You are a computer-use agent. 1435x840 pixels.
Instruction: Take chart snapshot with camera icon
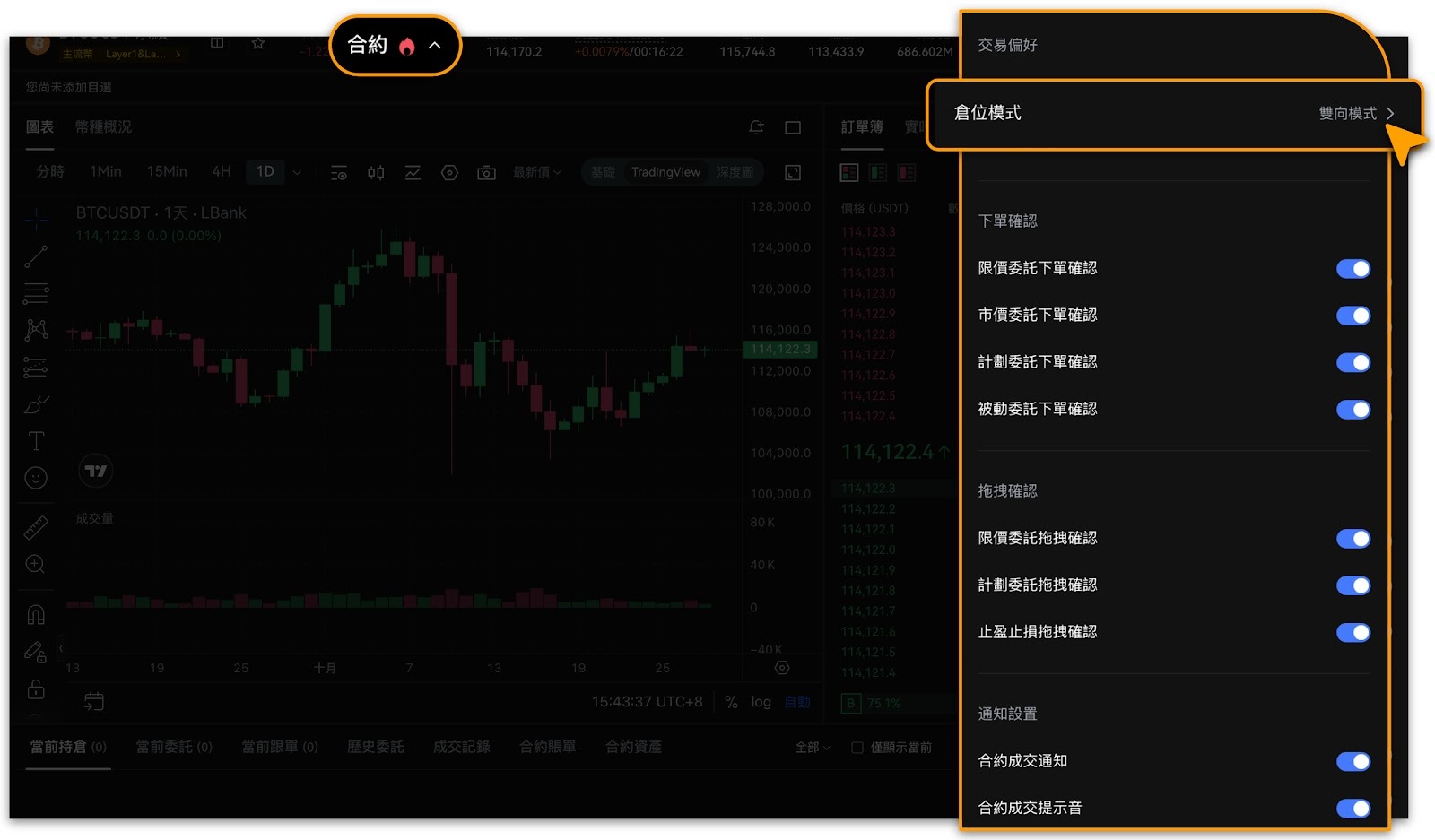click(x=486, y=172)
